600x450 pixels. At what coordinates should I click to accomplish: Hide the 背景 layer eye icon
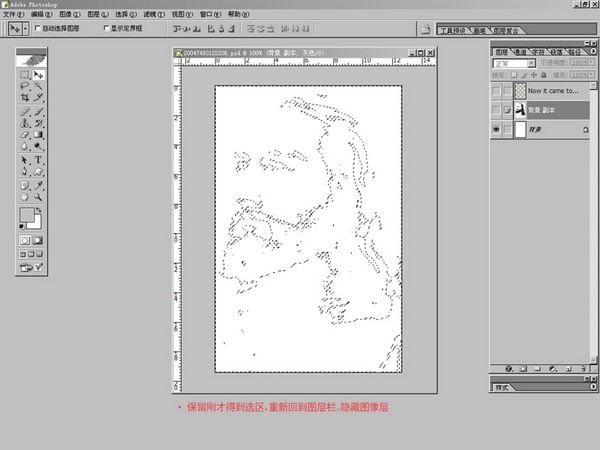coord(496,131)
